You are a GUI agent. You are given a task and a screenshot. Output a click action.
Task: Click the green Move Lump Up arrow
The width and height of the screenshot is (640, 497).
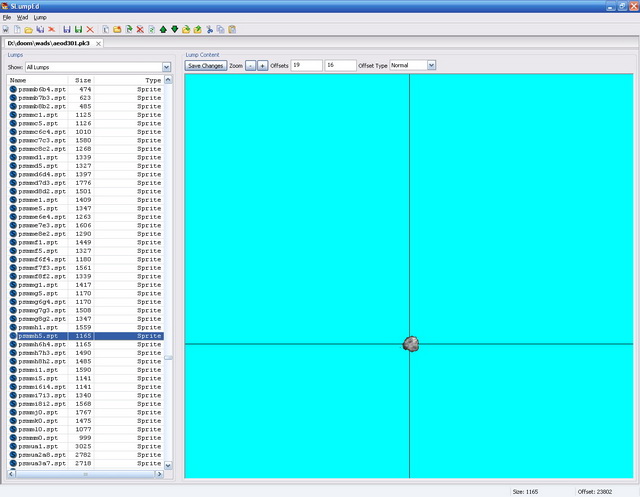coord(163,30)
